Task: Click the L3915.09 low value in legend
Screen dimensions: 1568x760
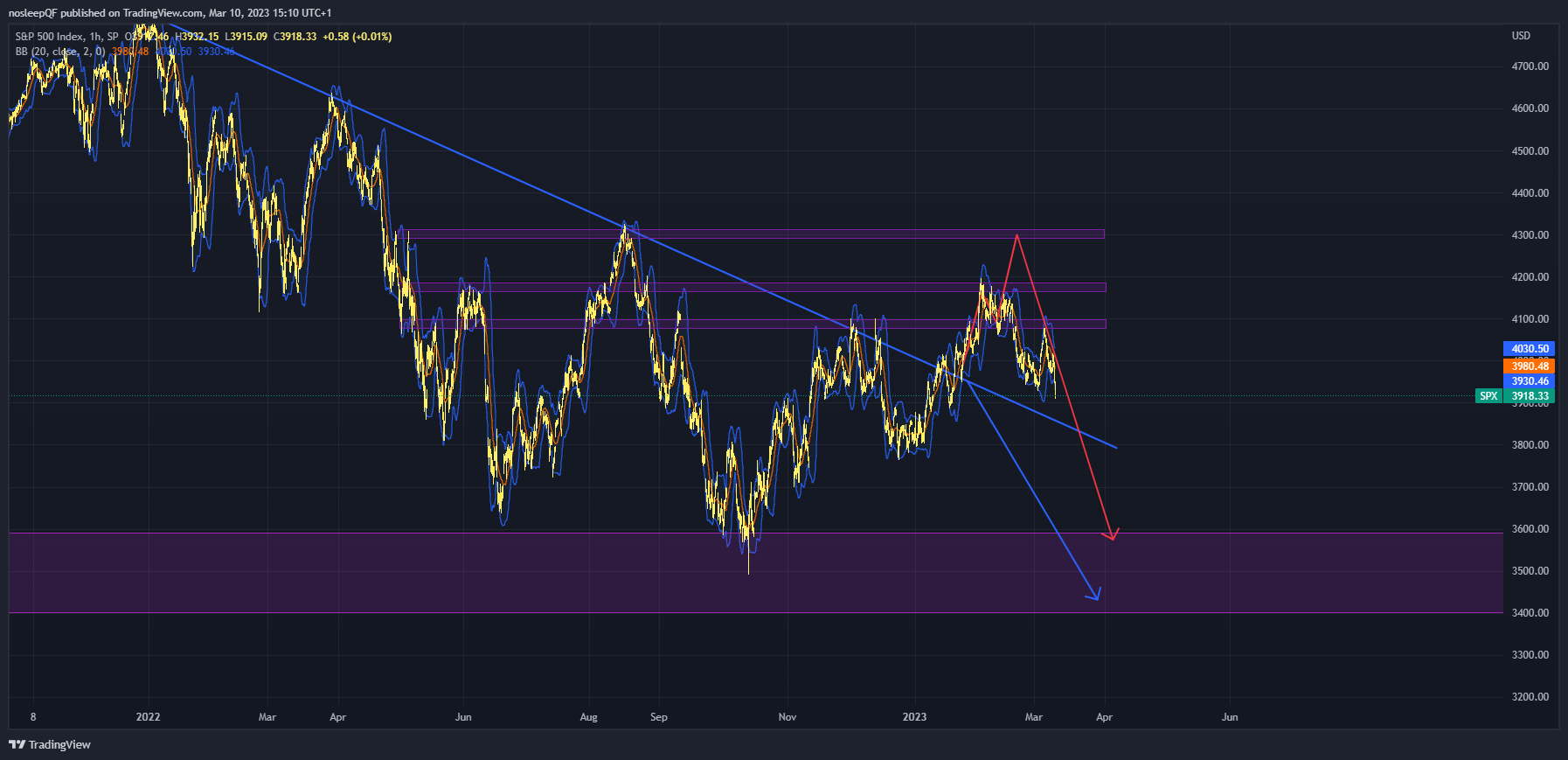Action: coord(246,37)
